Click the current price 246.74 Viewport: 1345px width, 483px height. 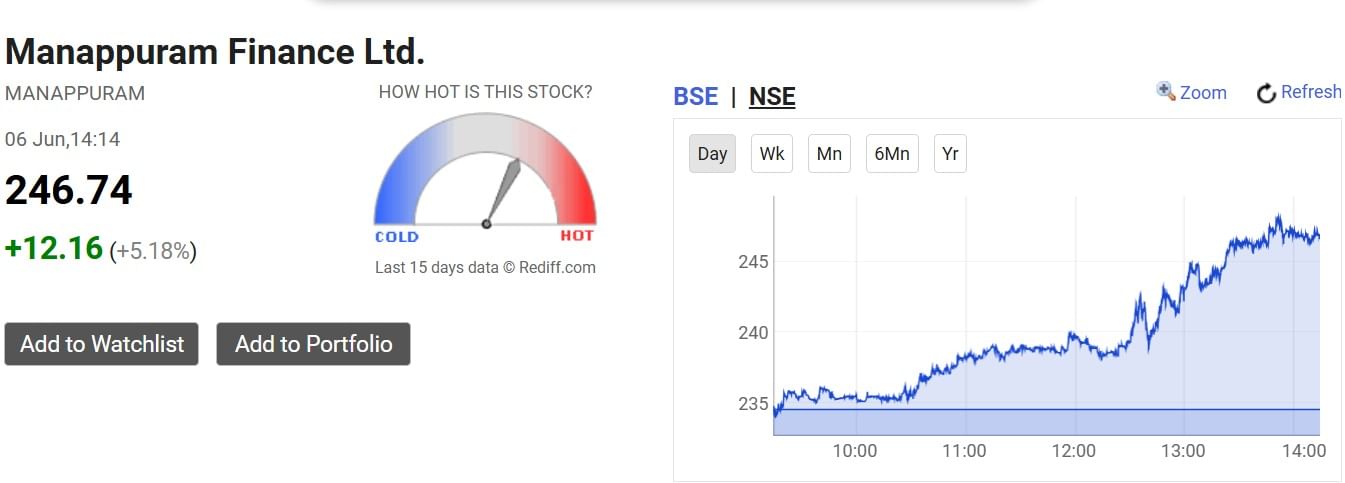69,190
